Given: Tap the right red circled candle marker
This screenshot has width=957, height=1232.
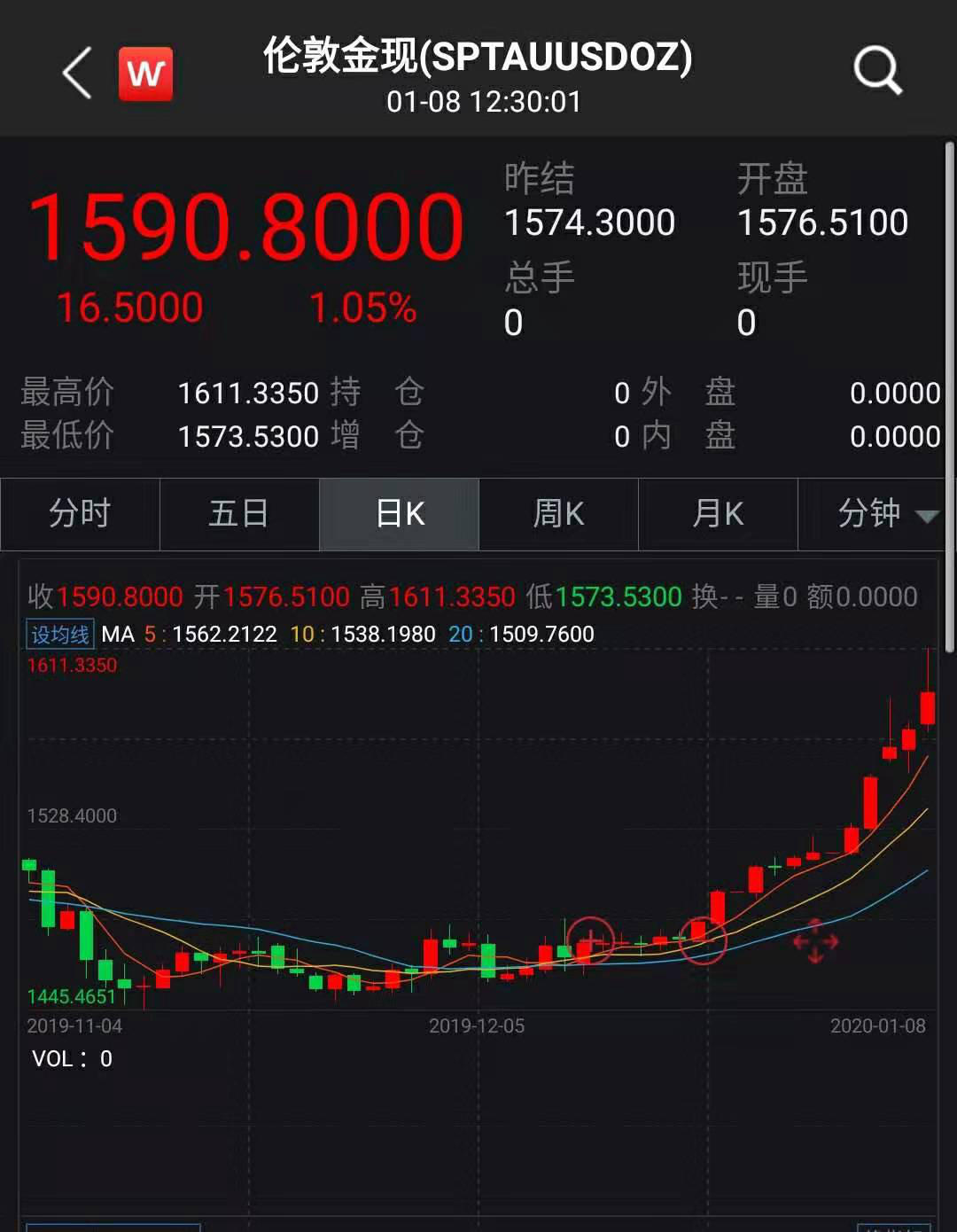Looking at the screenshot, I should (703, 940).
